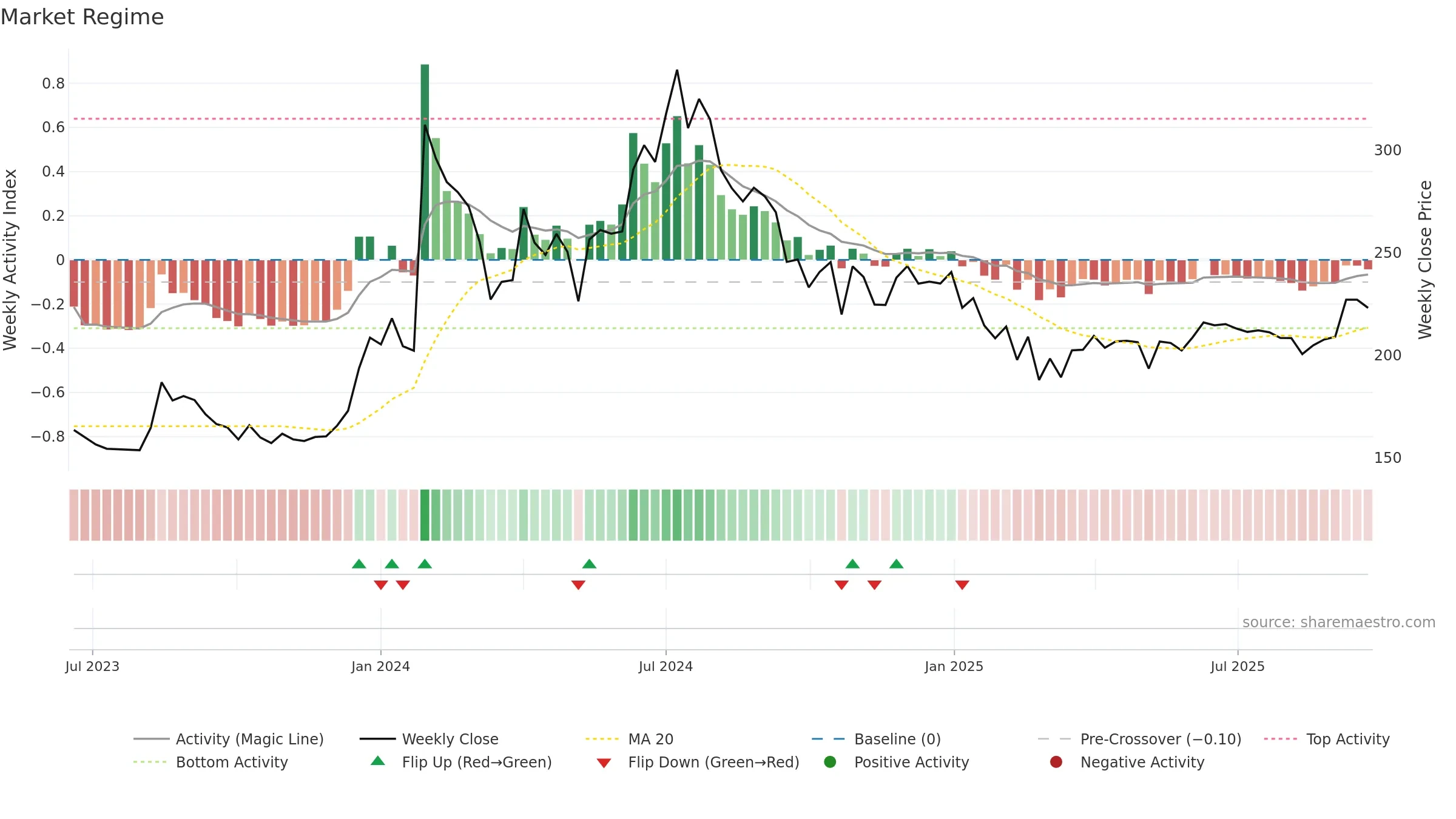Click the tallest green bar near 0.88
The height and width of the screenshot is (819, 1456).
click(425, 161)
